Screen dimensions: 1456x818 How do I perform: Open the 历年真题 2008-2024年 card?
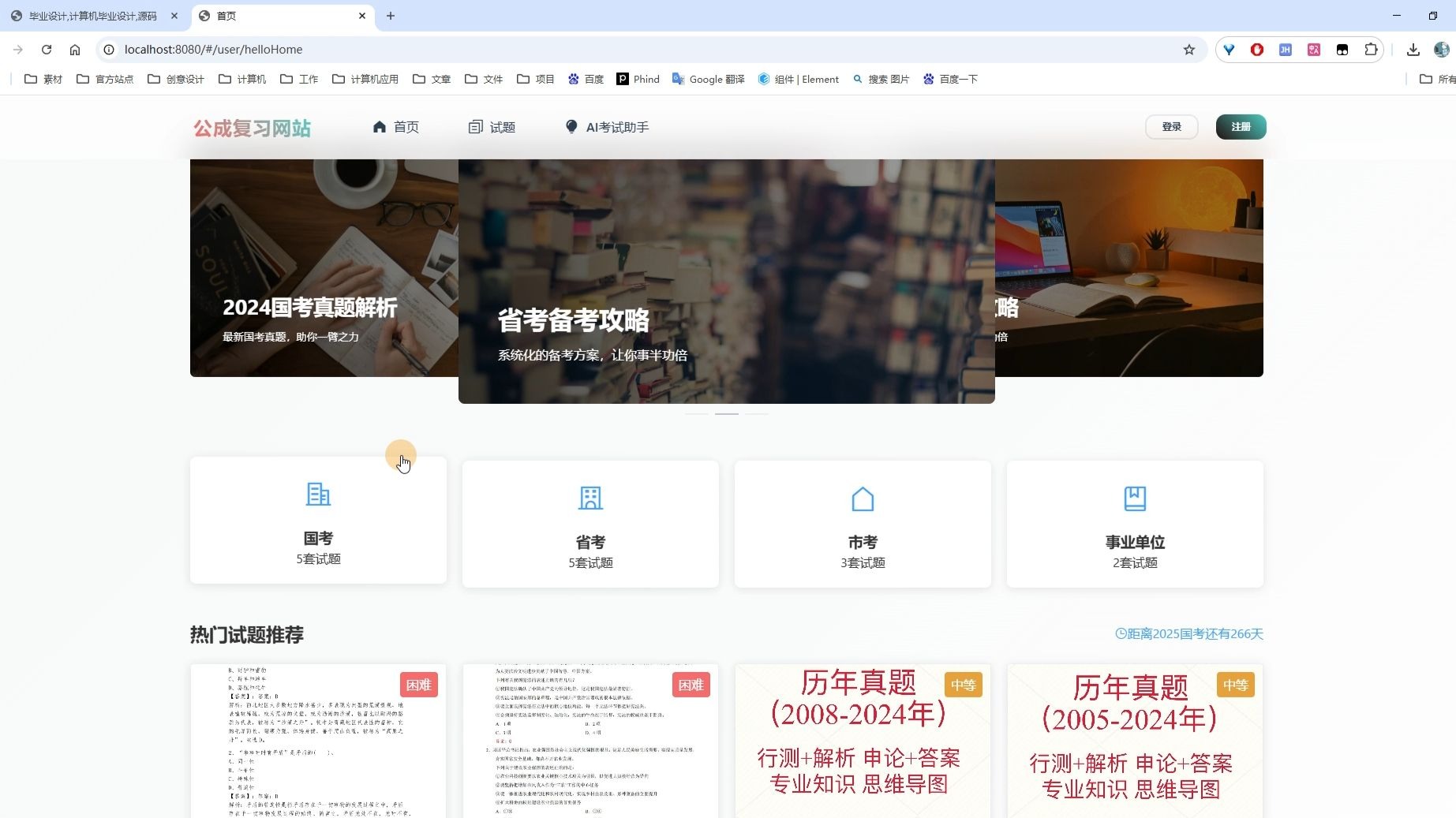click(863, 741)
